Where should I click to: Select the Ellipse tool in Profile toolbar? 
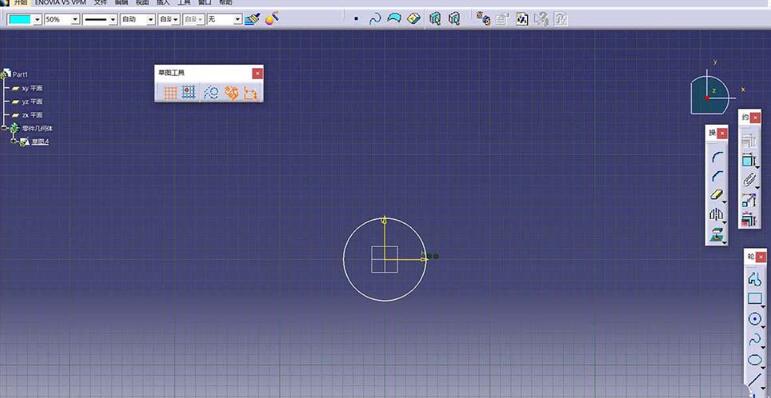point(755,359)
